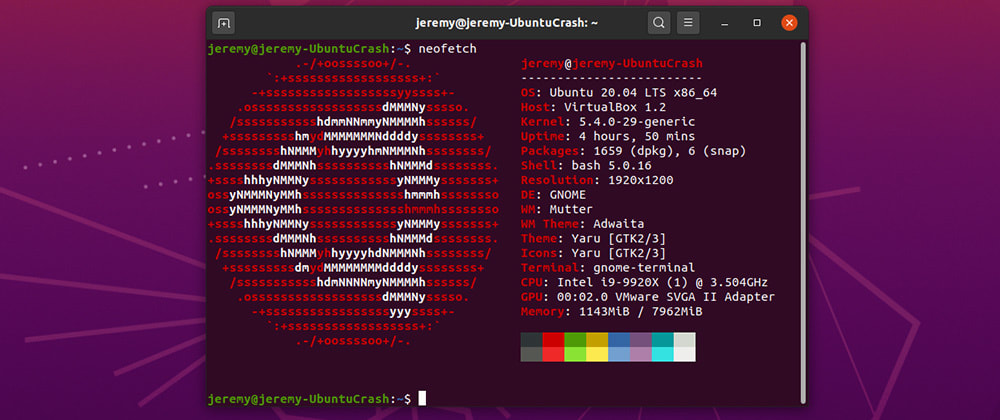Click the Host: VirtualBox 1.2 line
The image size is (1000, 420).
click(594, 108)
